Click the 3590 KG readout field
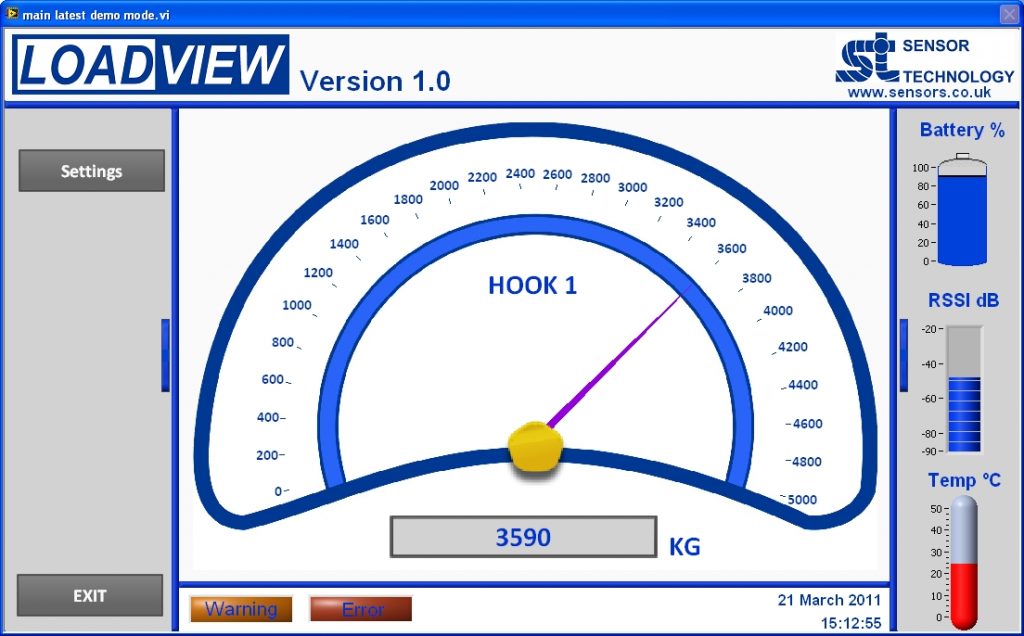This screenshot has height=636, width=1024. [524, 537]
